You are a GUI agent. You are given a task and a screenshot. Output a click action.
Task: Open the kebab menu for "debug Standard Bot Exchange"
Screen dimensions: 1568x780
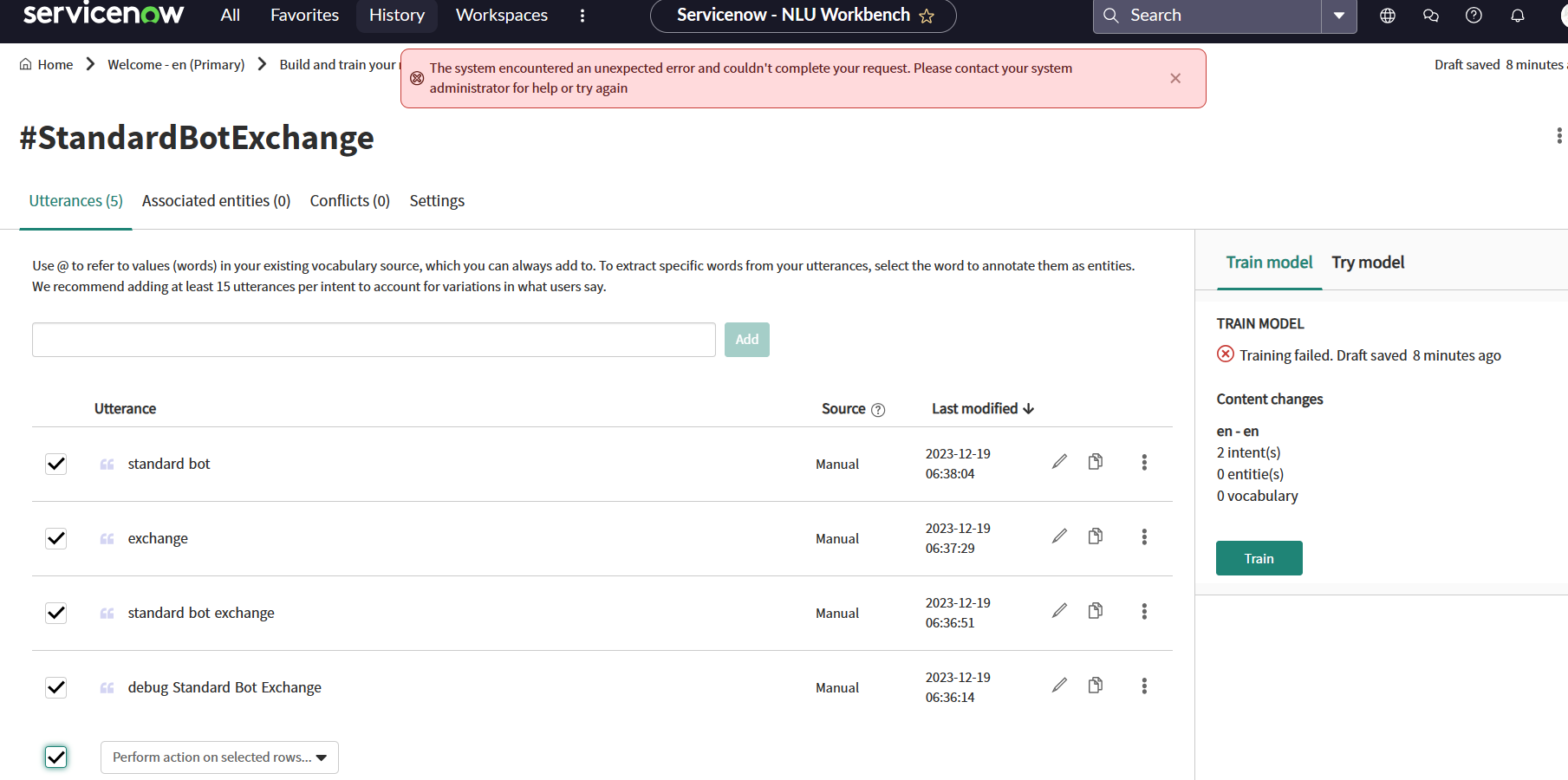click(x=1144, y=686)
